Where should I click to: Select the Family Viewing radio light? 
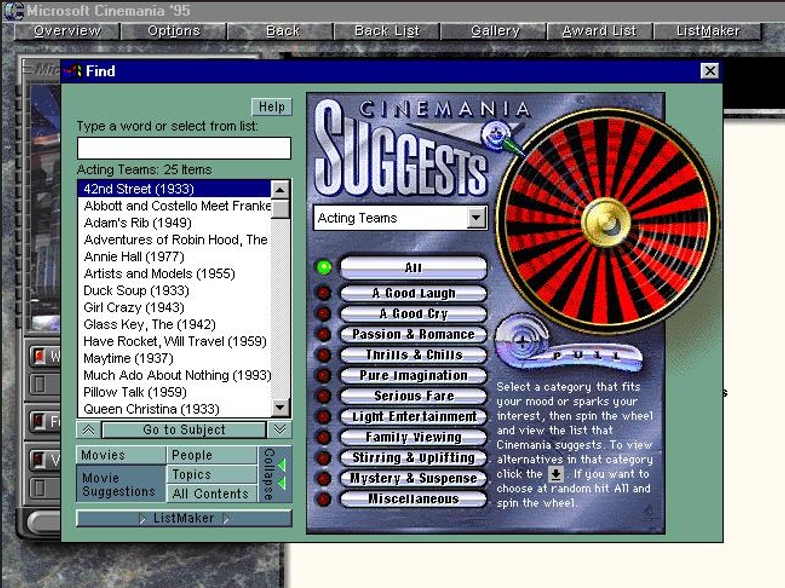[324, 437]
